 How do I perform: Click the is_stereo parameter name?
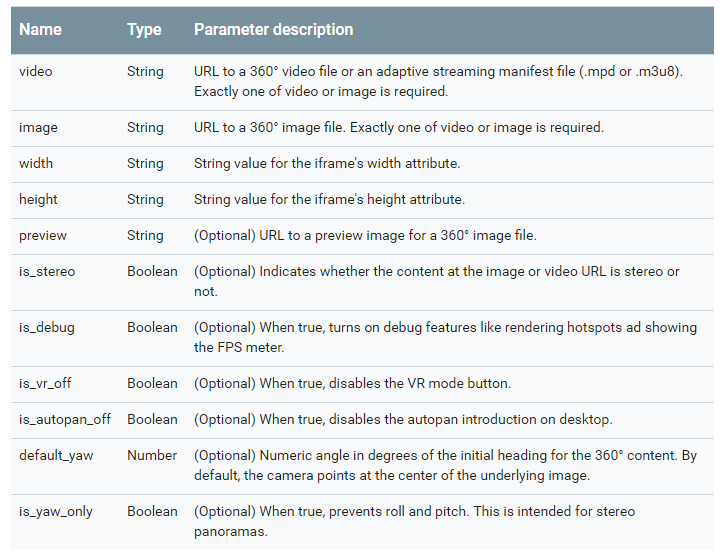pyautogui.click(x=47, y=272)
